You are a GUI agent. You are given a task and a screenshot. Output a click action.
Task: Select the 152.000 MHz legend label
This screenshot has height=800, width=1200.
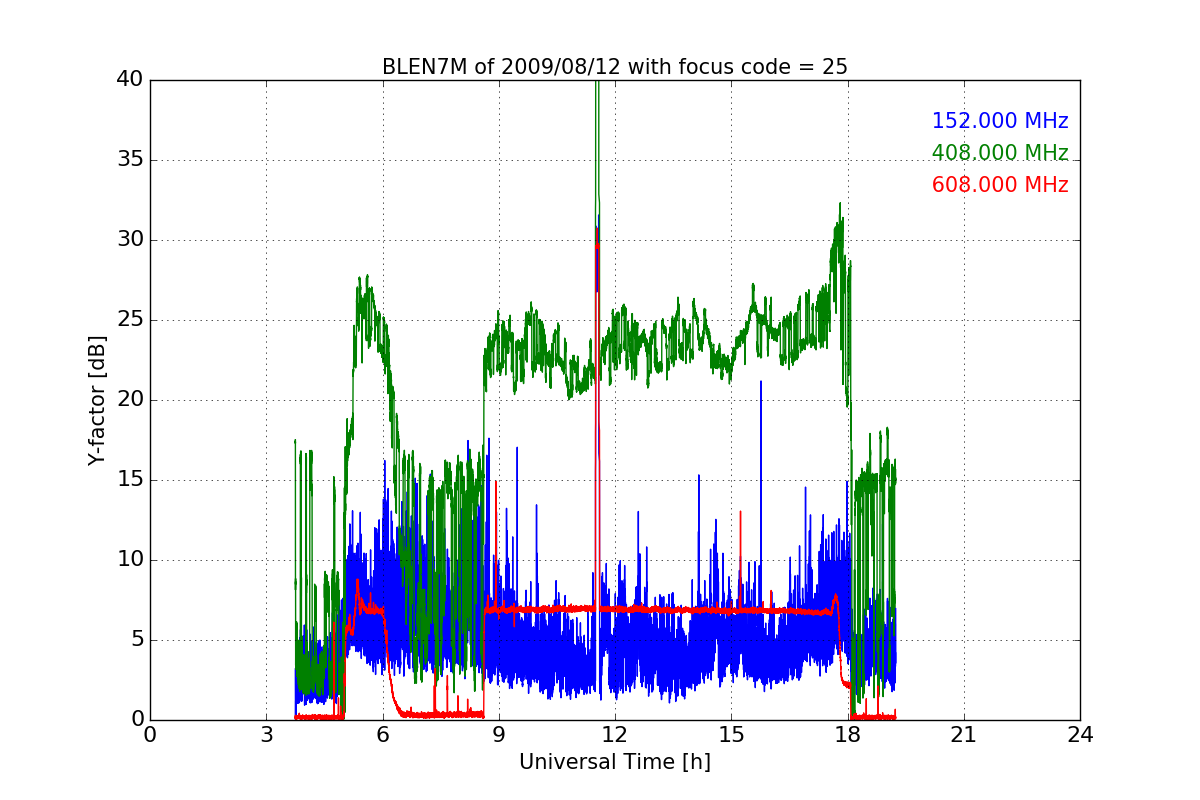tap(1000, 121)
